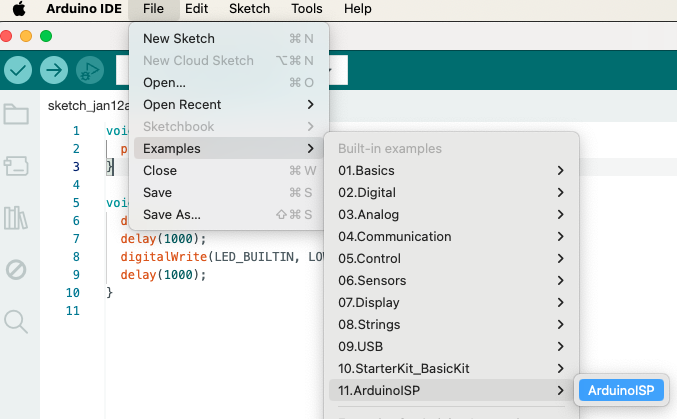Click line number 11 in gutter

(x=73, y=311)
